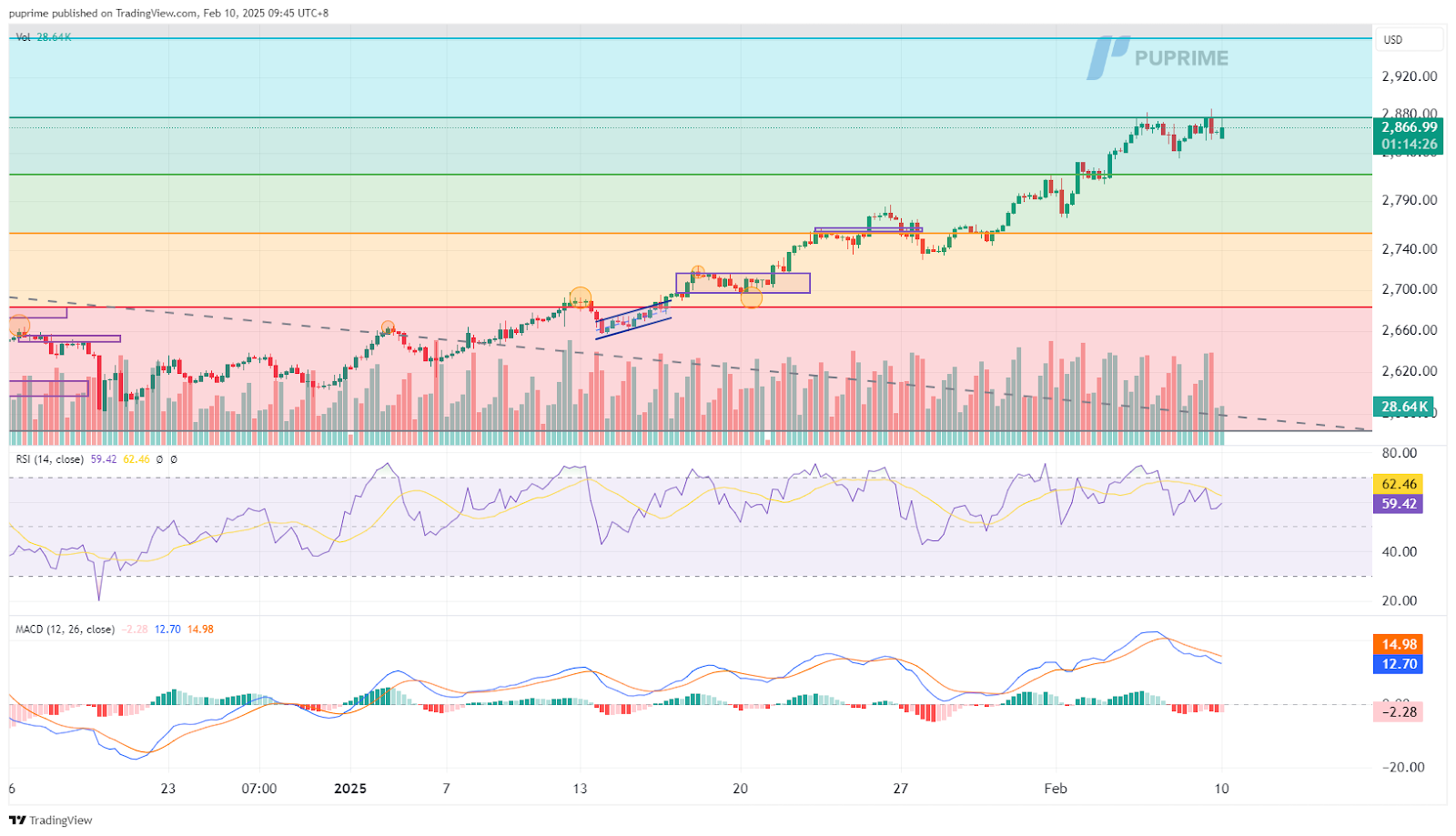Click the 07:00 label on time axis
1456x836 pixels.
click(x=259, y=789)
